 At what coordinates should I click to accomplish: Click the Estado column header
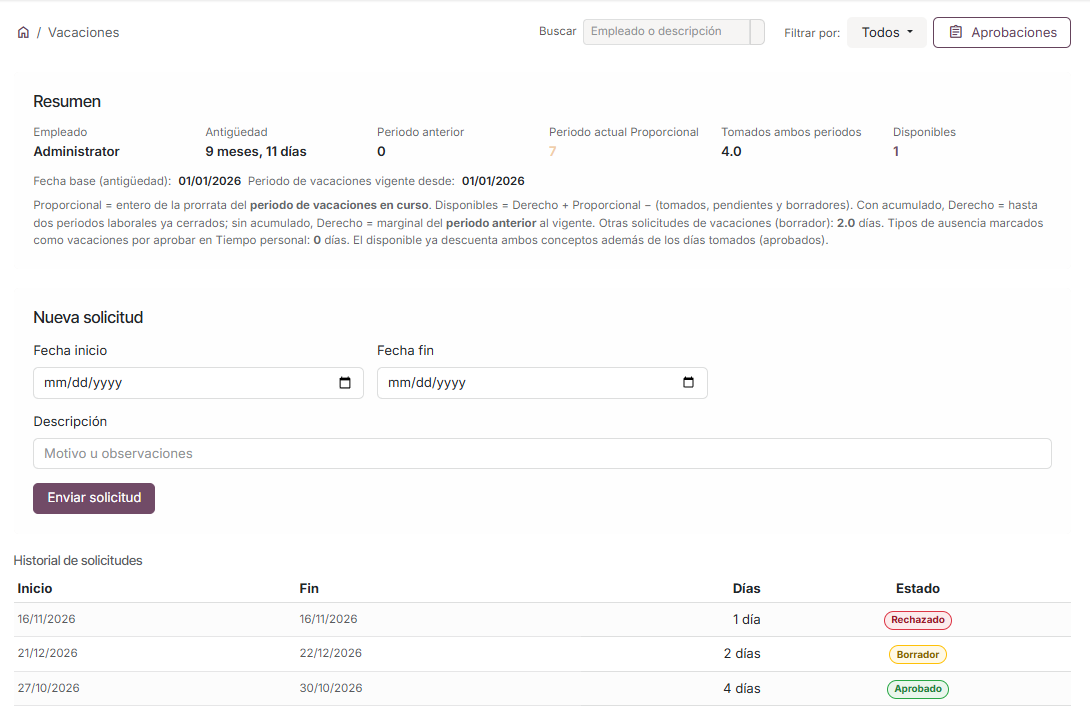tap(918, 589)
